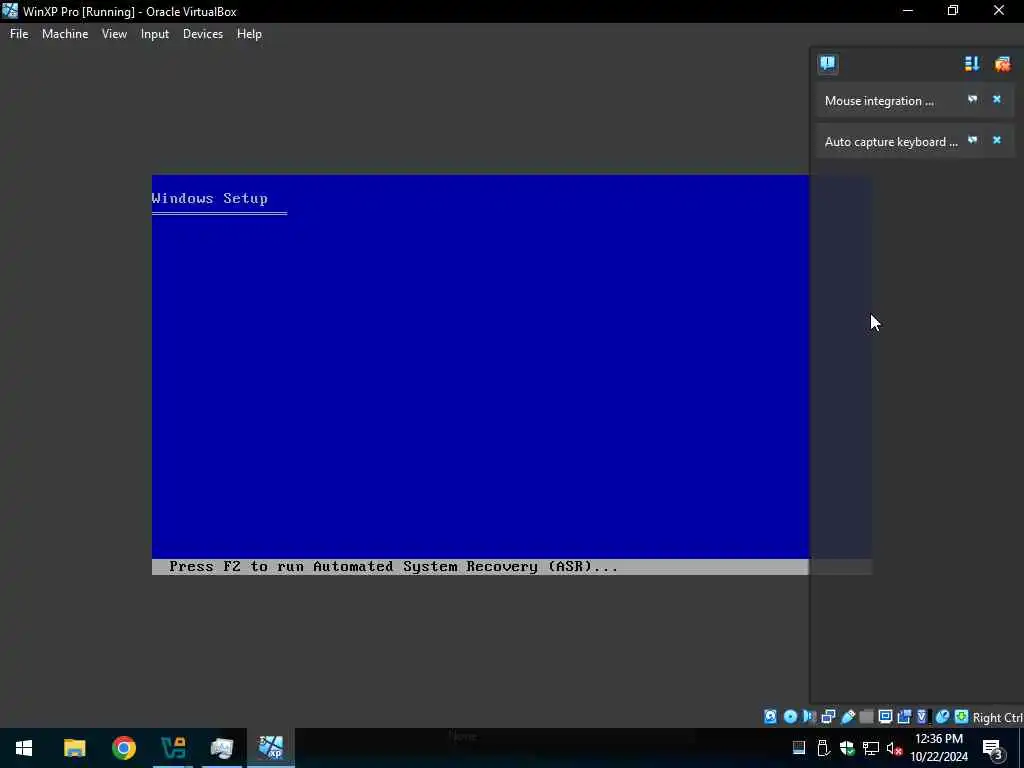Click the USB devices status icon
The height and width of the screenshot is (768, 1024).
[848, 717]
